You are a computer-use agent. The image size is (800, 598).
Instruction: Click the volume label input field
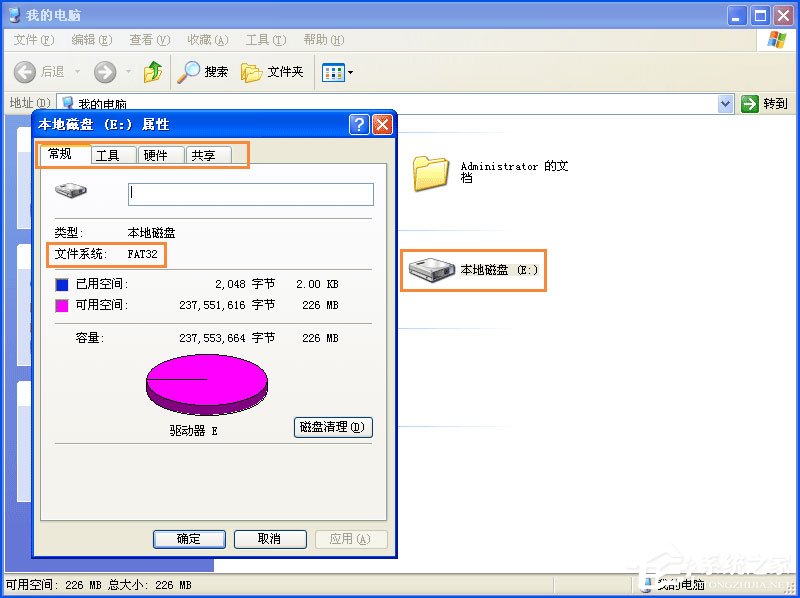(249, 193)
